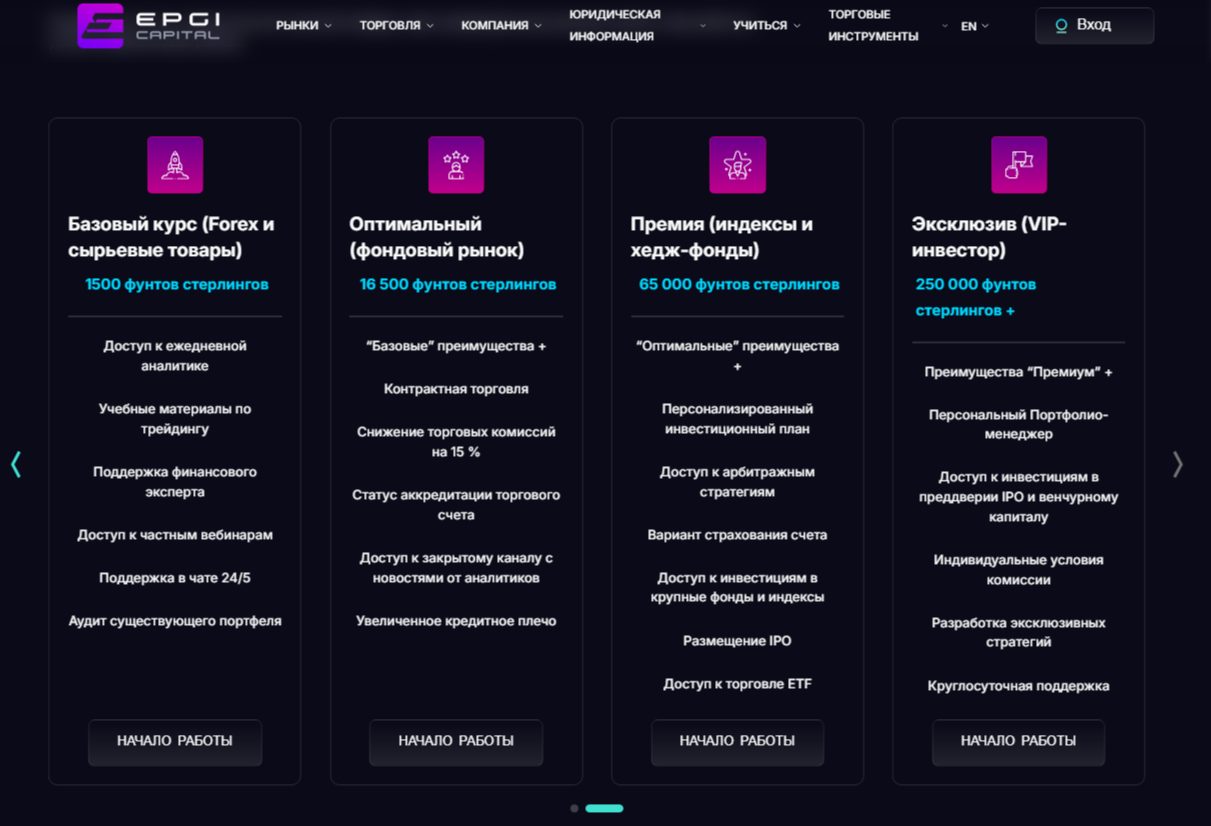Click the first carousel pagination dot
Viewport: 1211px width, 826px height.
(x=575, y=808)
